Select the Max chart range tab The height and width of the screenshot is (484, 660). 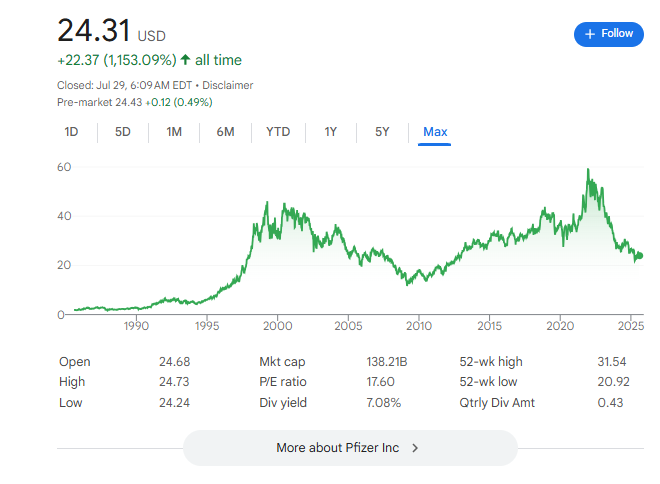[x=435, y=132]
